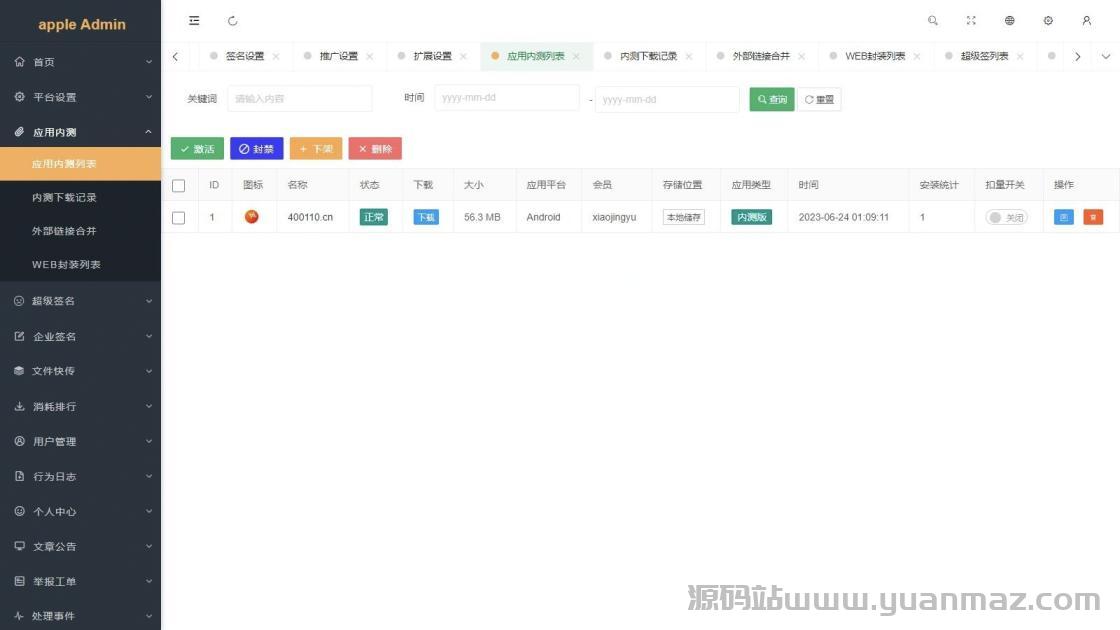Open the tab options dropdown chevron
This screenshot has width=1120, height=630.
(x=1105, y=56)
